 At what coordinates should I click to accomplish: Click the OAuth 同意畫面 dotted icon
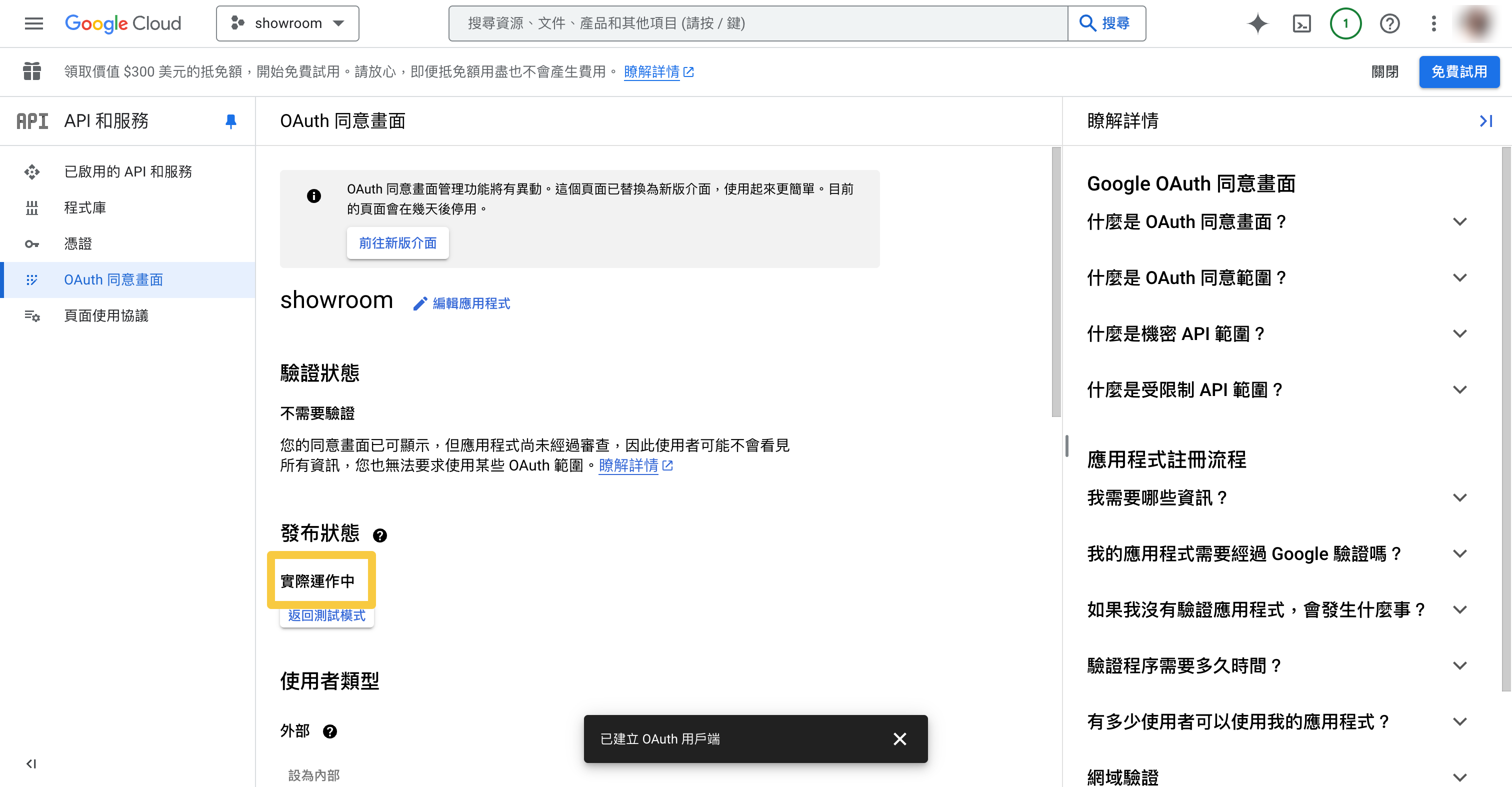click(31, 280)
